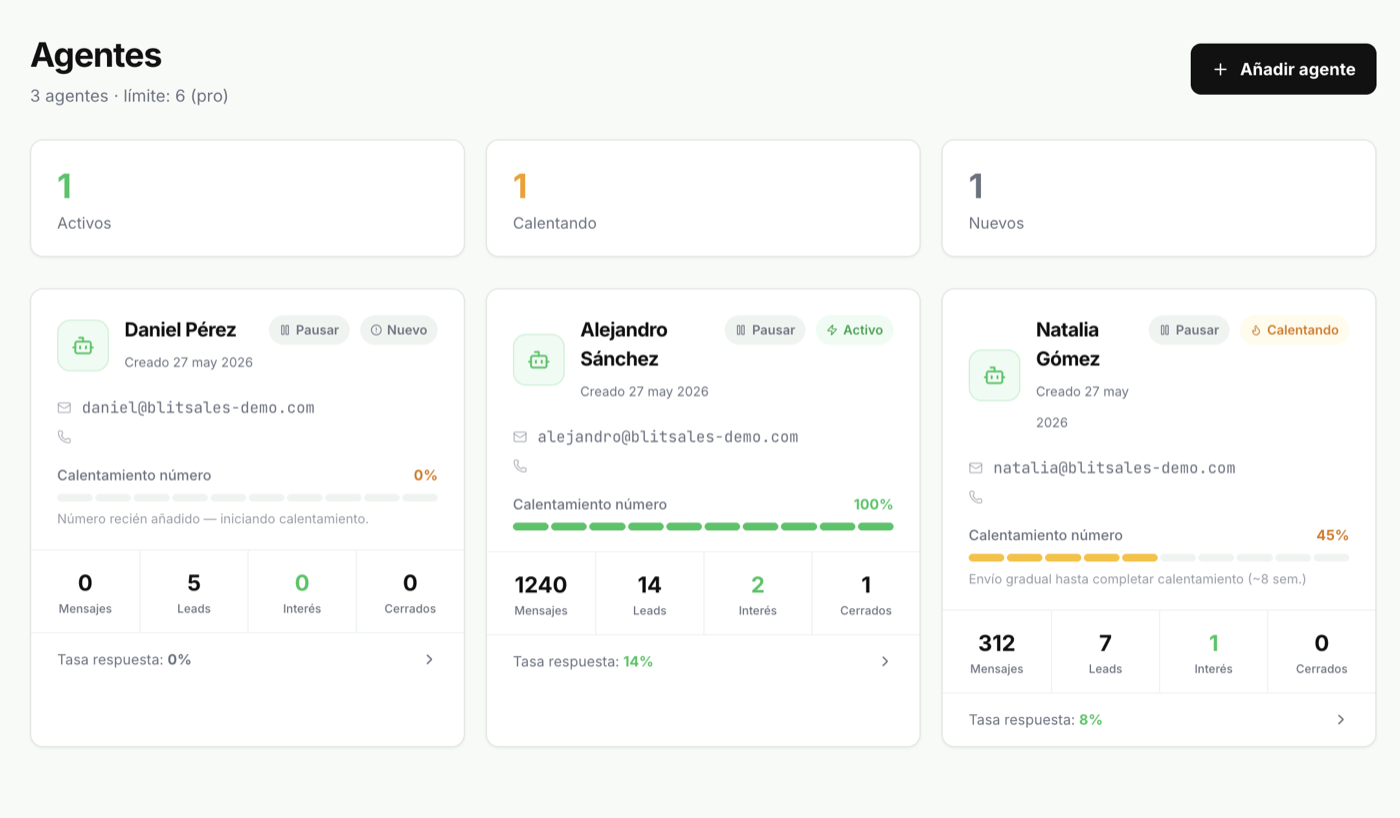Click the Tasa respuesta: 0% text
Image resolution: width=1400 pixels, height=818 pixels.
click(x=124, y=660)
